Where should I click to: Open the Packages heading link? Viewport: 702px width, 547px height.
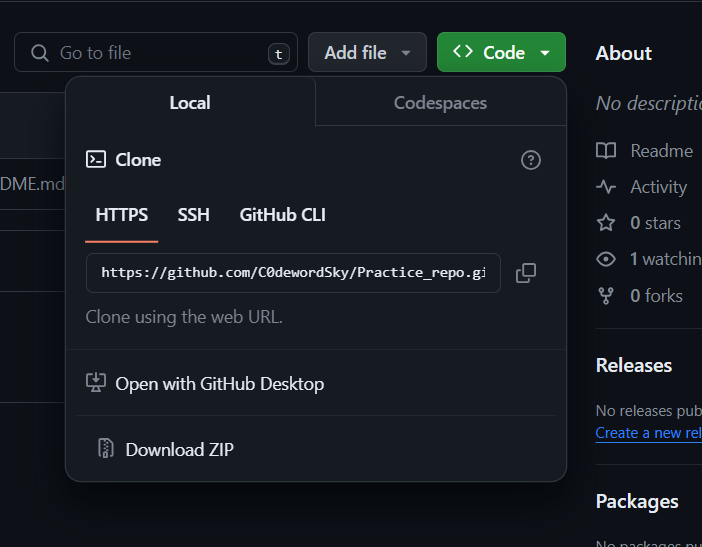pos(637,501)
